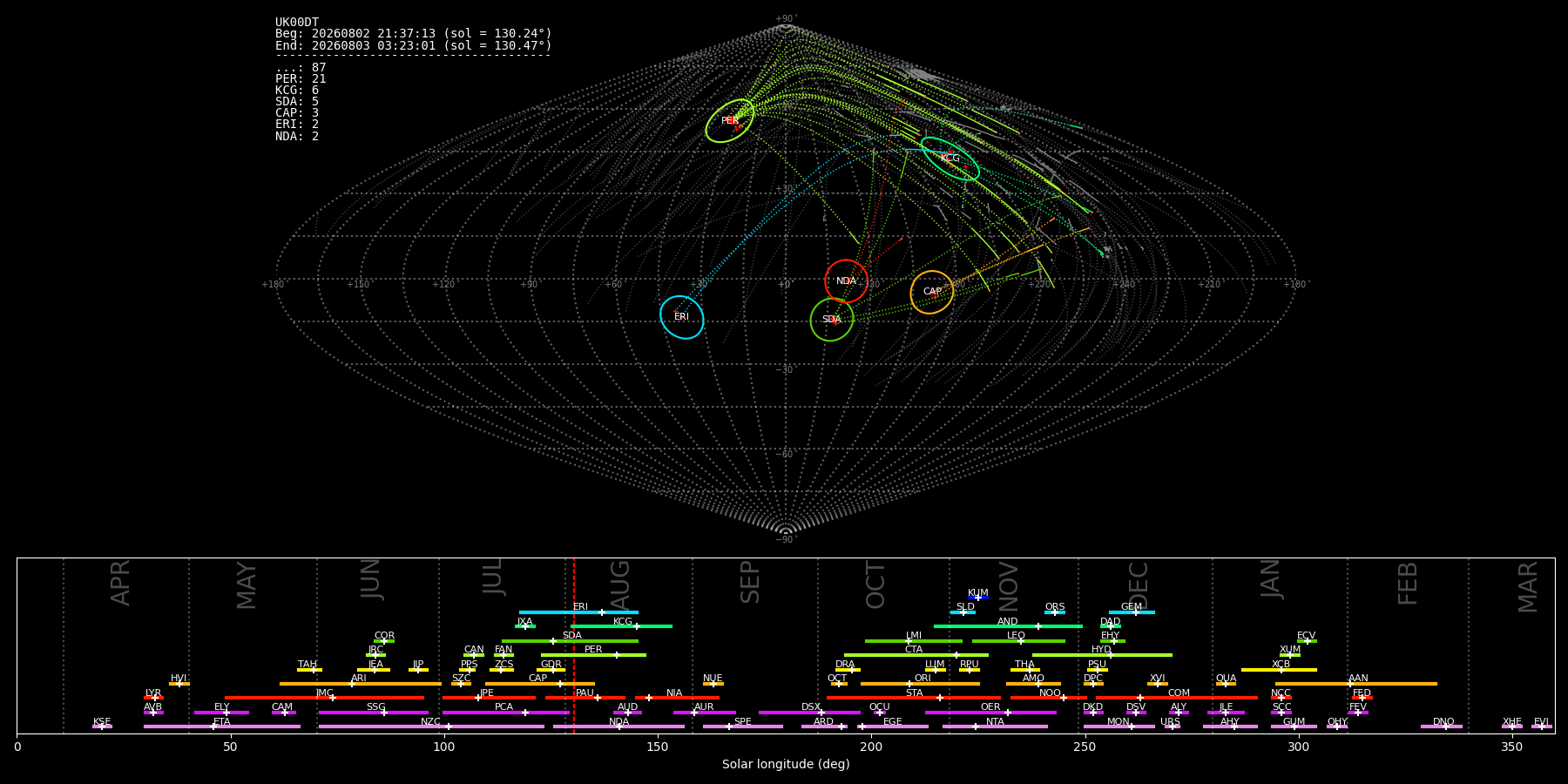Select the STA shower bar
The height and width of the screenshot is (784, 1568).
click(914, 698)
